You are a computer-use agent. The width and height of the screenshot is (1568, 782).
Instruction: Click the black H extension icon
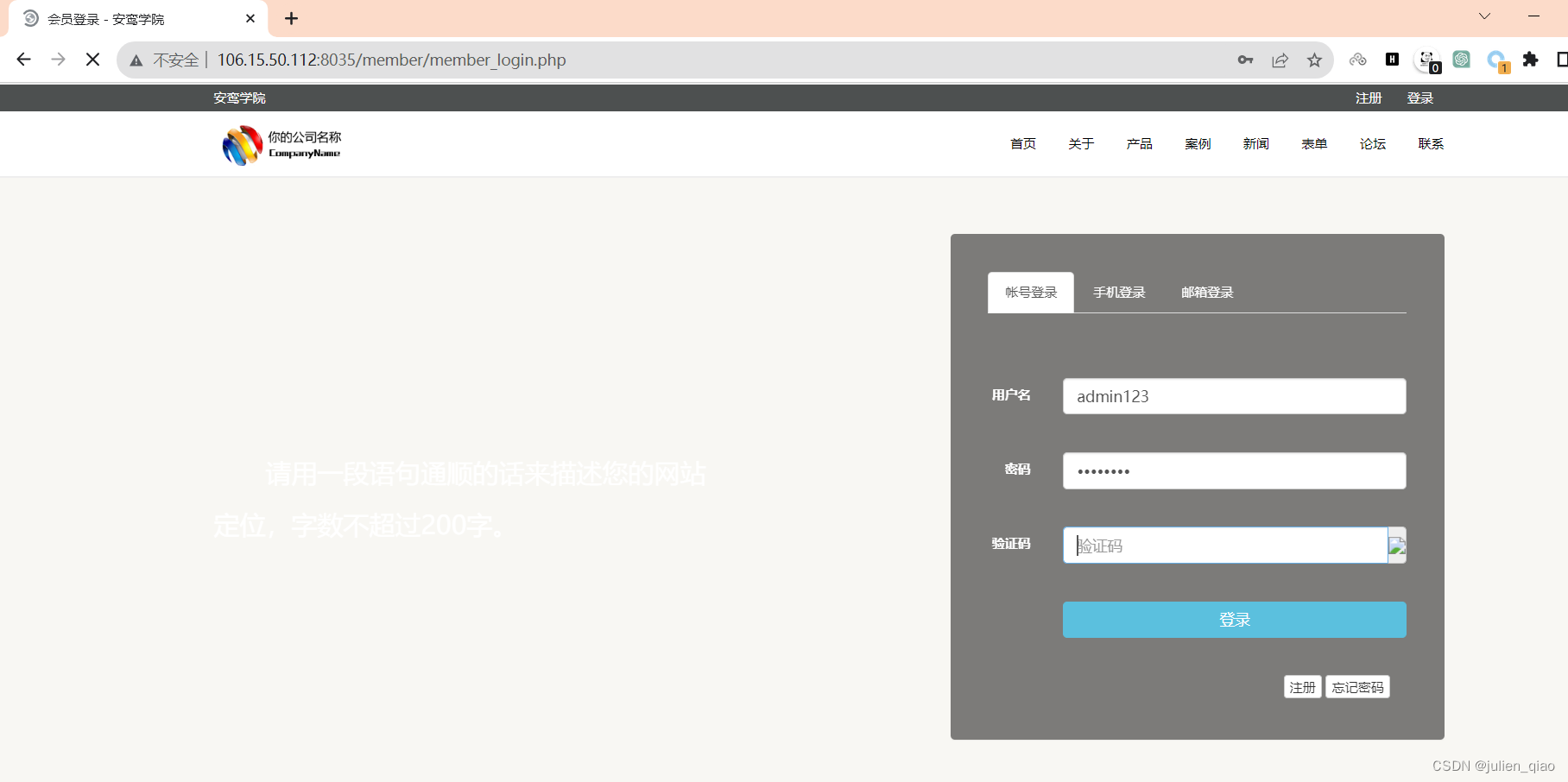tap(1392, 59)
